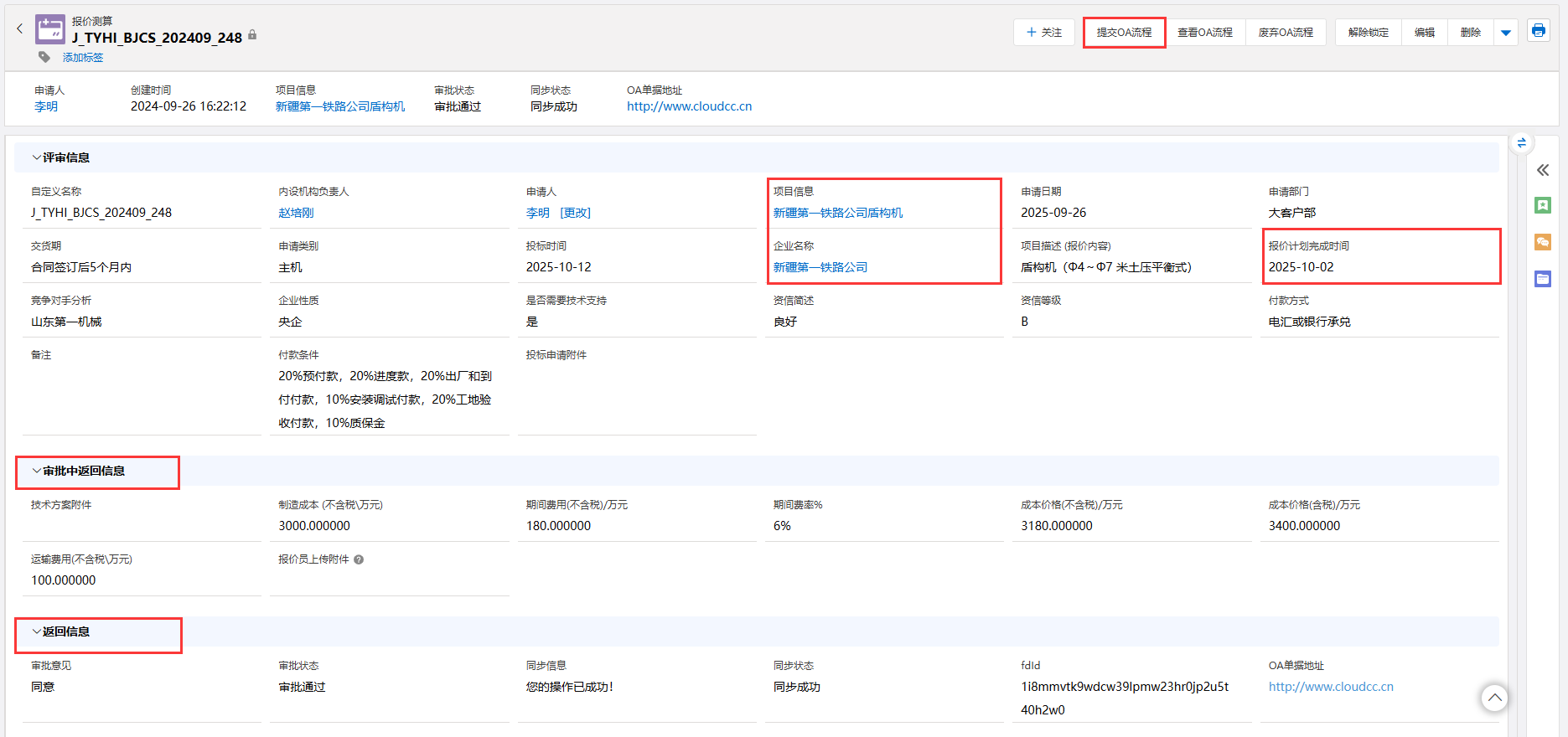Go back using the left arrow icon

click(20, 29)
